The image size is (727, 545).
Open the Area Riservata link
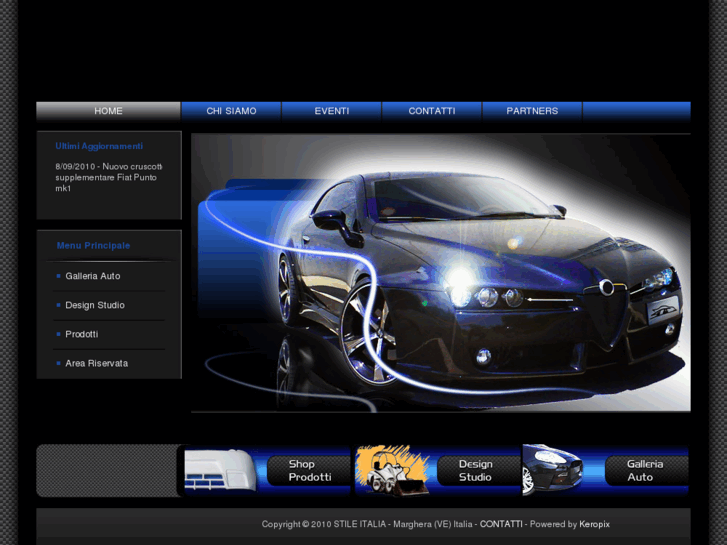97,363
